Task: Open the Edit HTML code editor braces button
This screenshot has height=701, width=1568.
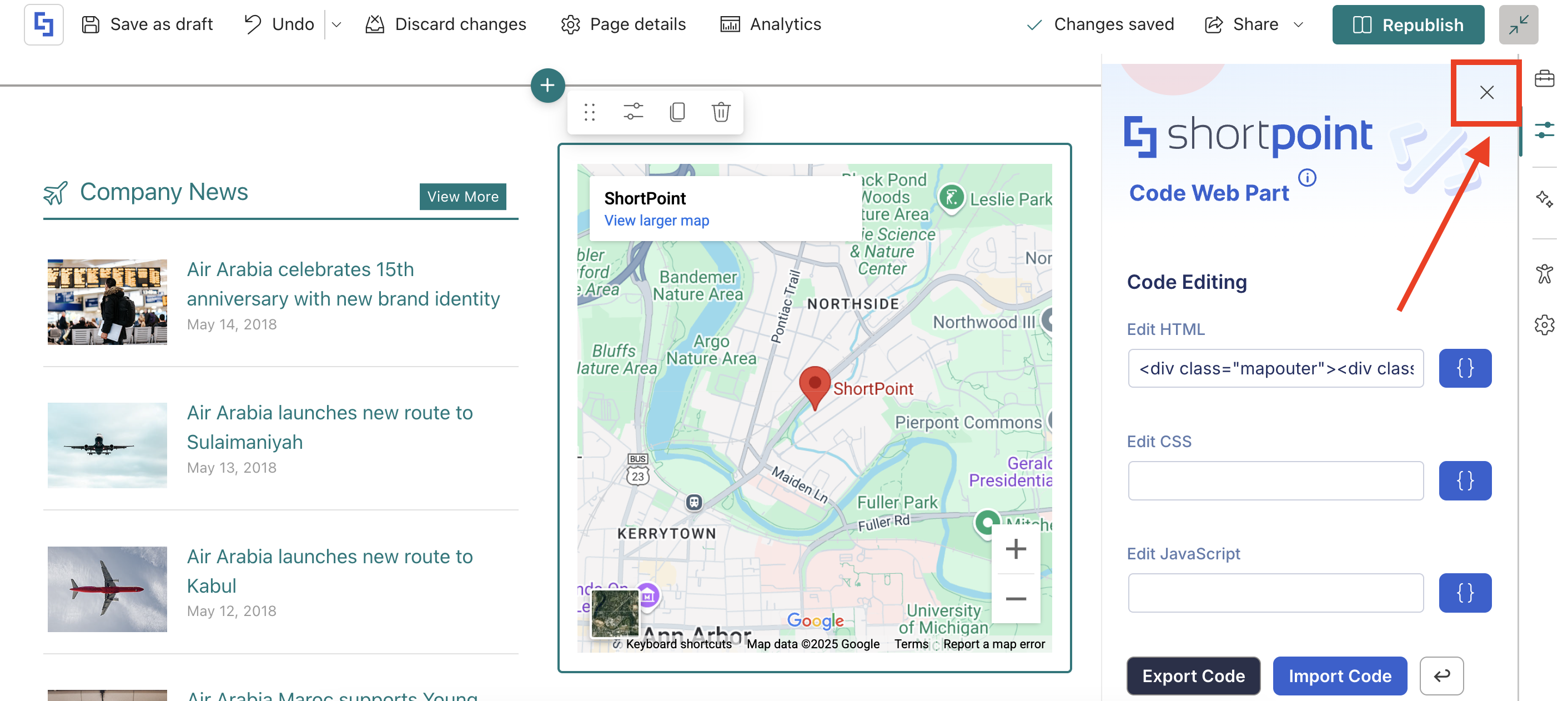Action: (1465, 368)
